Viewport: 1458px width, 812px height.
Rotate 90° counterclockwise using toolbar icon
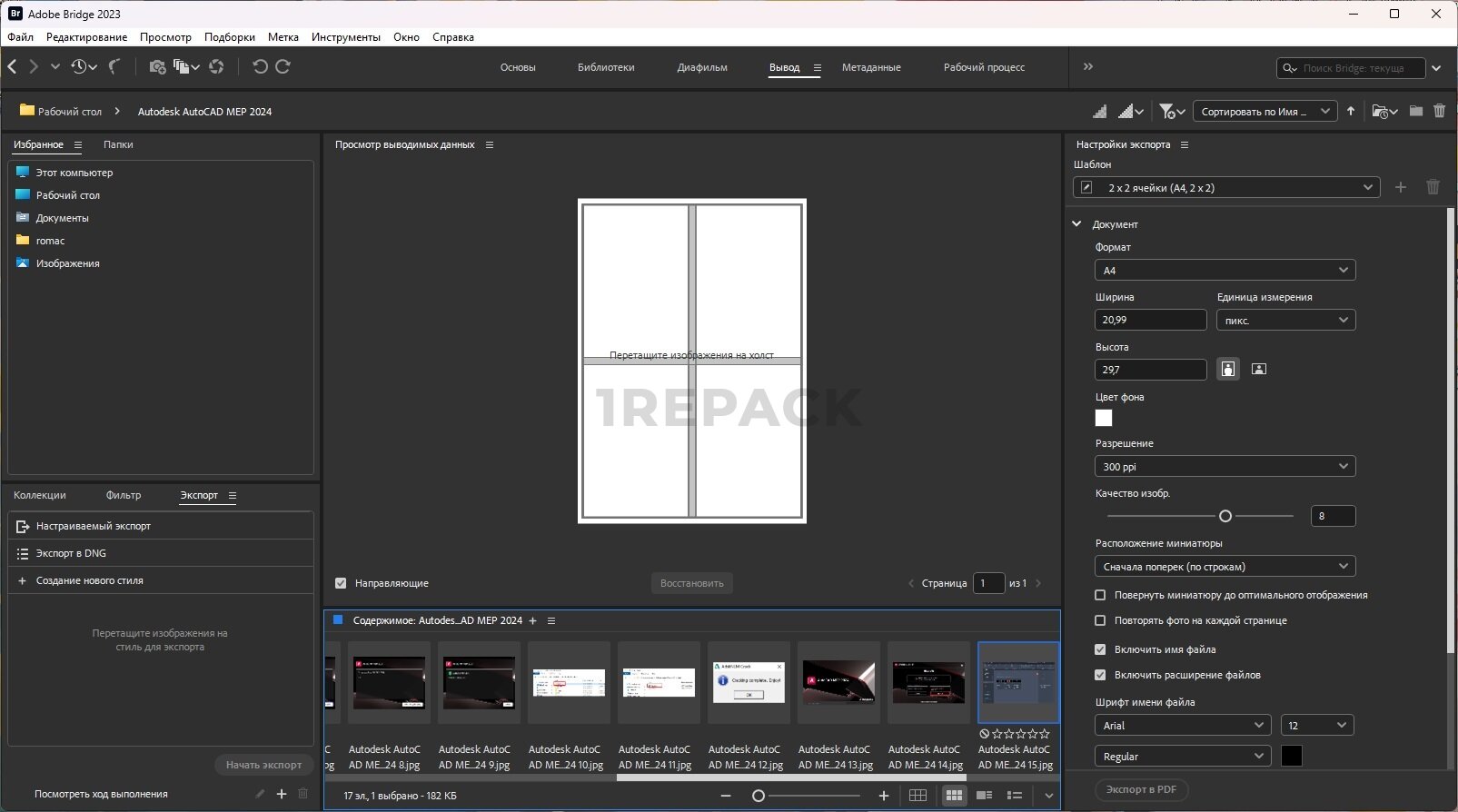point(260,66)
